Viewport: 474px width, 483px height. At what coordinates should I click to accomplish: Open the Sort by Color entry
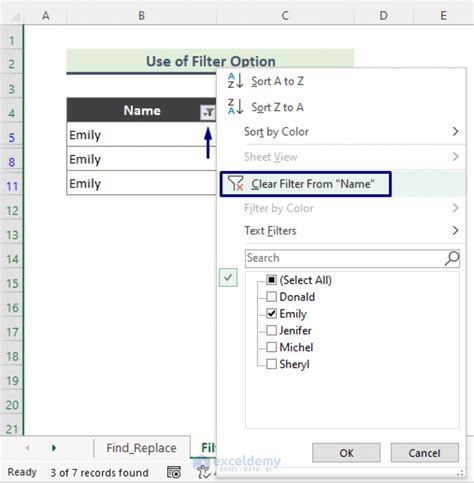(x=342, y=132)
